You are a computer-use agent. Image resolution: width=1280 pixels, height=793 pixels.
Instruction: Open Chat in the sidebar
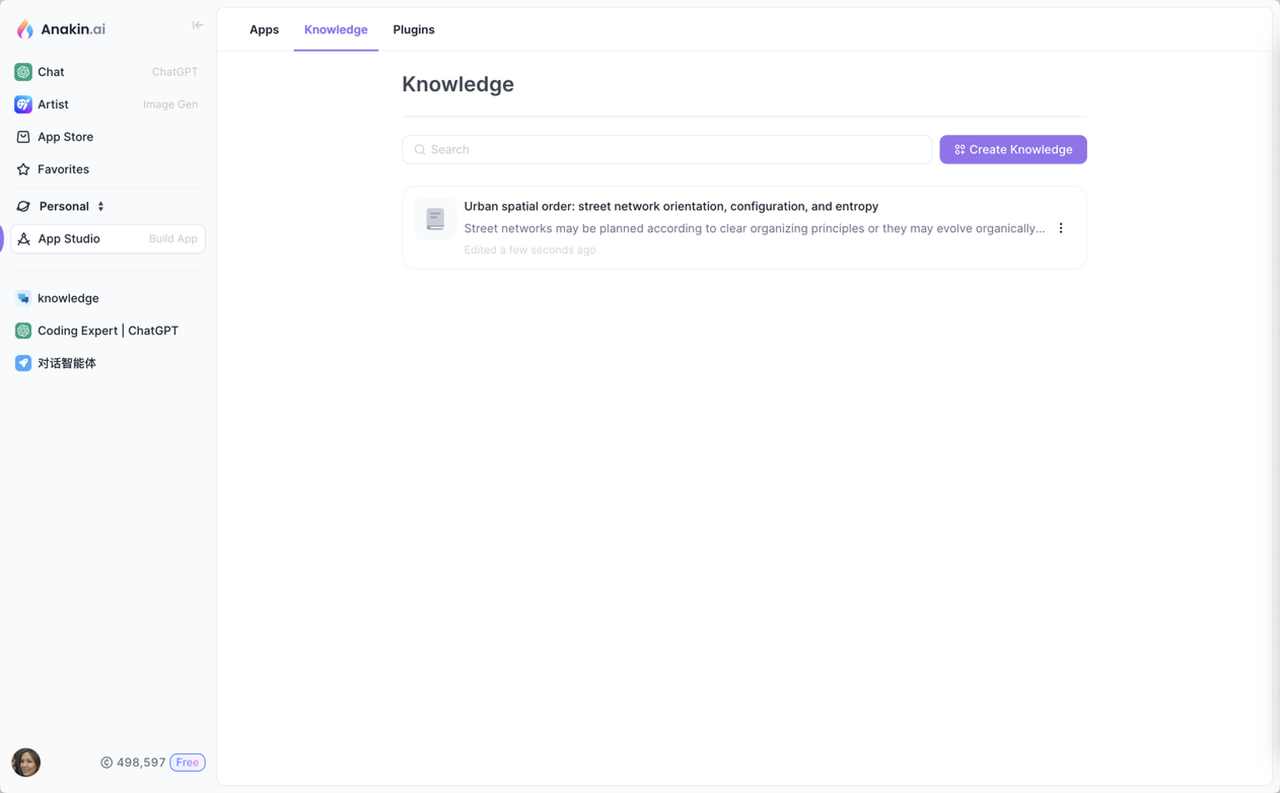[x=107, y=72]
